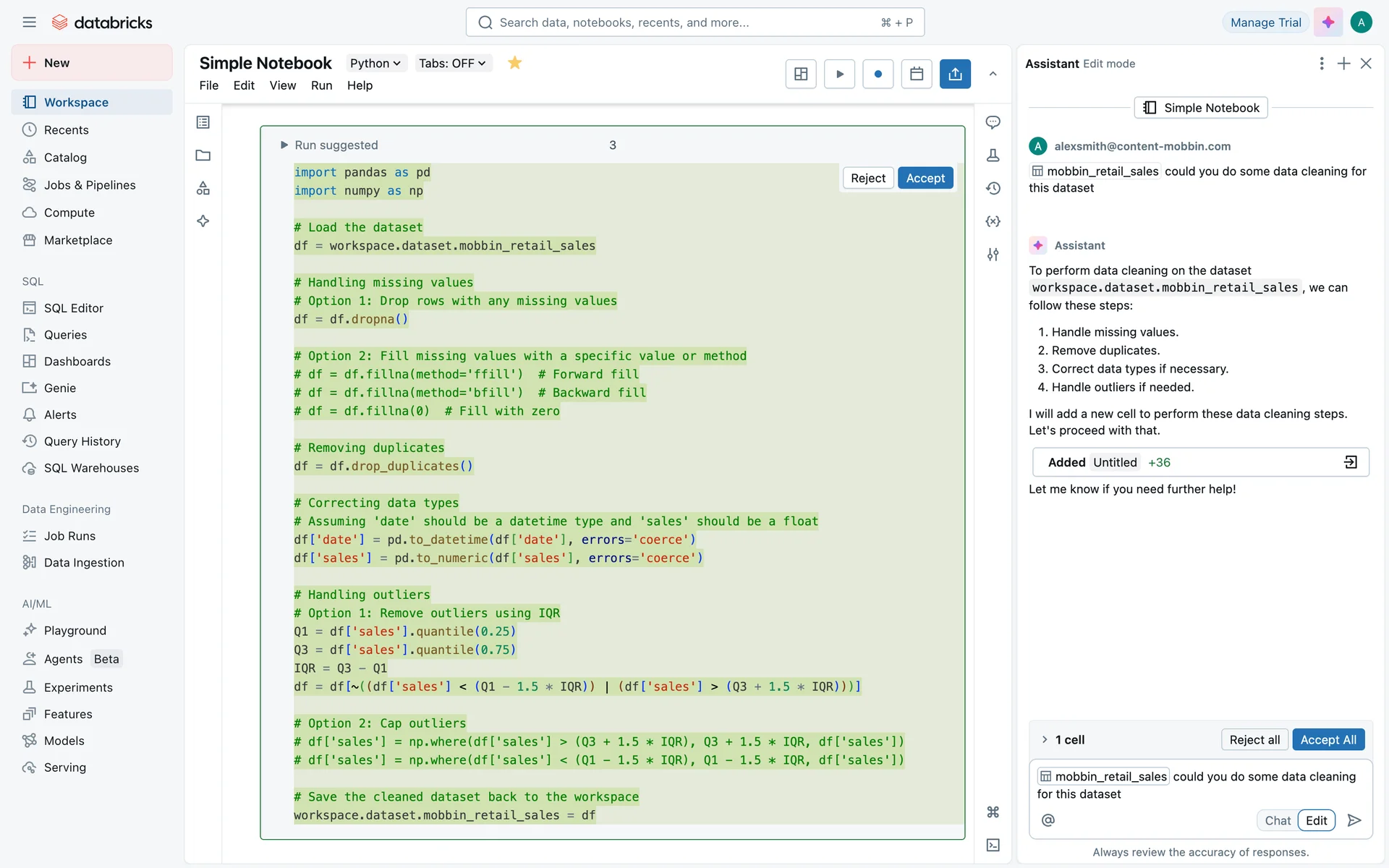Switch assistant to Chat mode
This screenshot has width=1389, height=868.
tap(1277, 820)
